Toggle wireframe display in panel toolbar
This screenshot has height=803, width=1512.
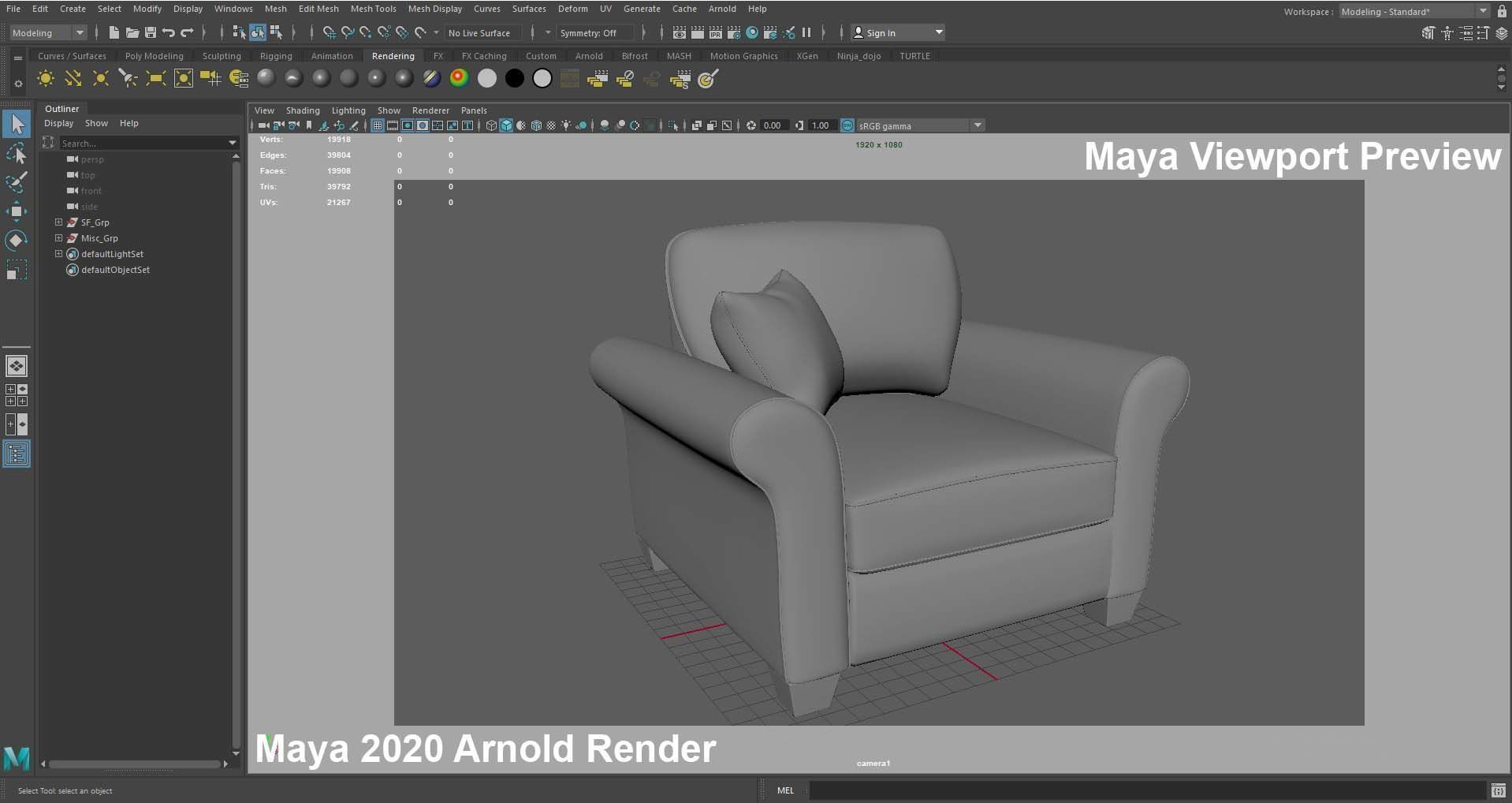tap(491, 125)
